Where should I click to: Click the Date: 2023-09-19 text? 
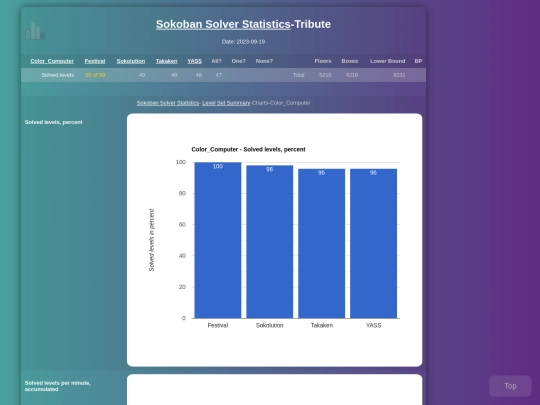243,42
